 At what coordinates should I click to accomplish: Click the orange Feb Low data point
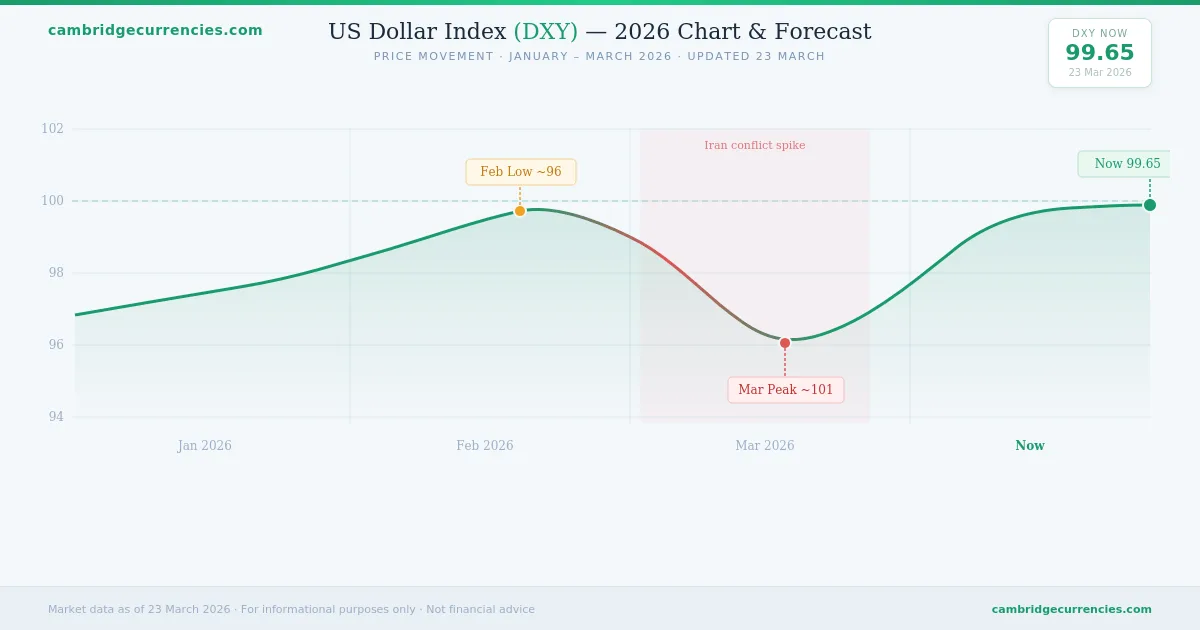pos(520,211)
